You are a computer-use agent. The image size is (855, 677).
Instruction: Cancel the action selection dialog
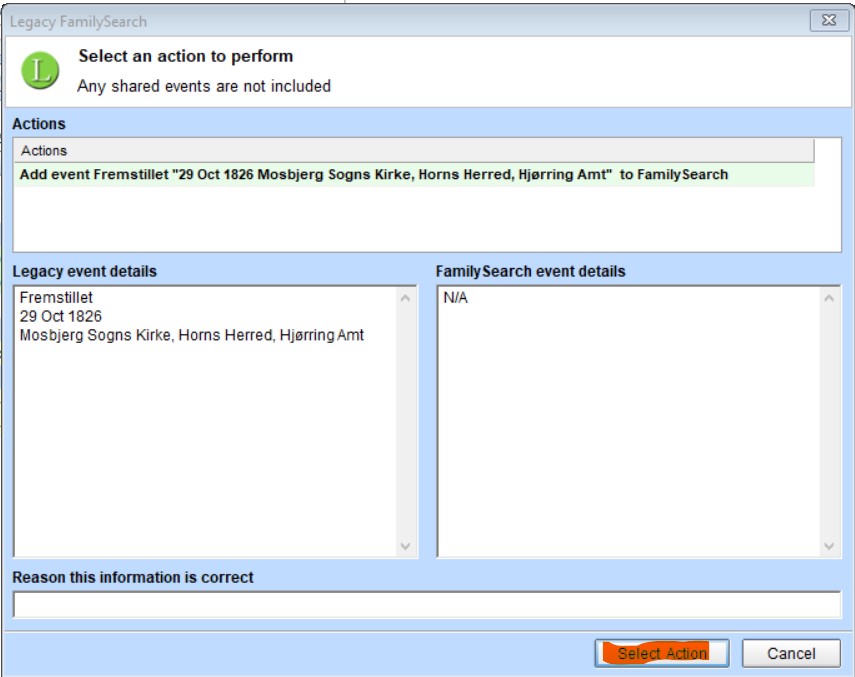tap(791, 653)
